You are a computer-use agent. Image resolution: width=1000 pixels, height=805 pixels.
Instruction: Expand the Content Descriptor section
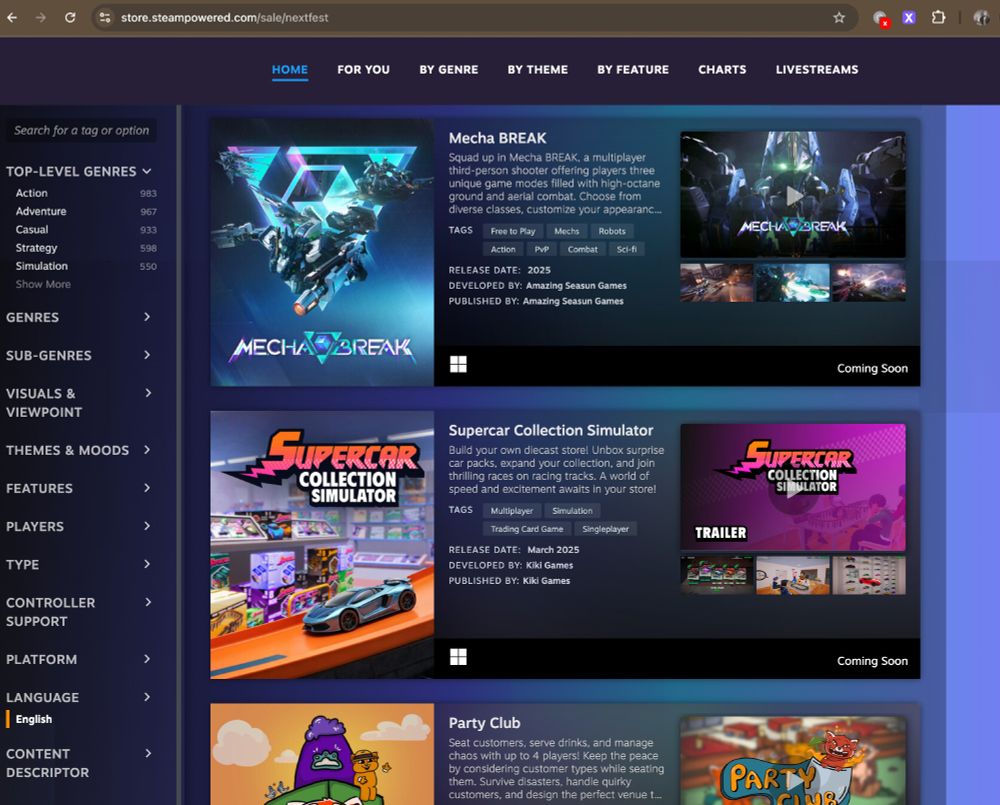point(78,763)
